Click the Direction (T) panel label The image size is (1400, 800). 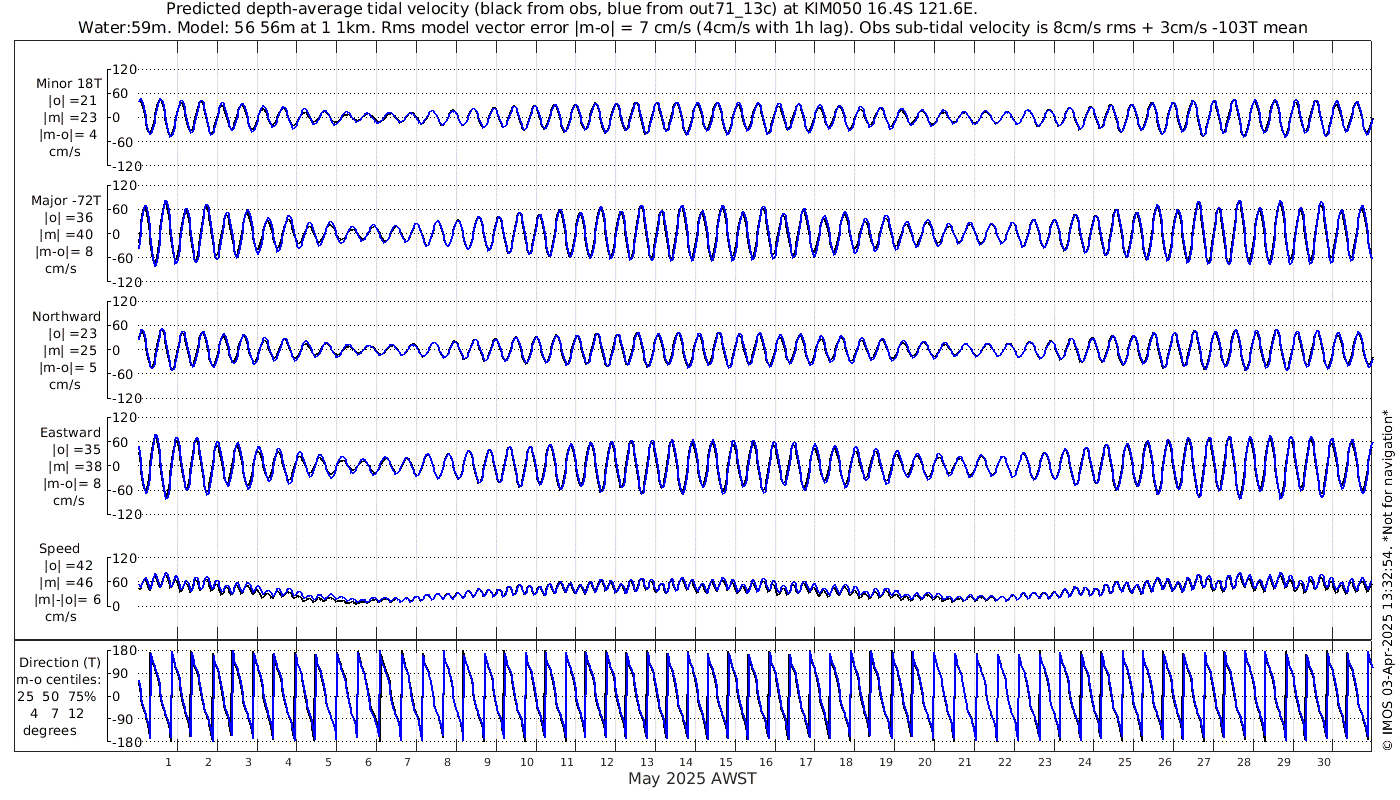click(x=62, y=662)
